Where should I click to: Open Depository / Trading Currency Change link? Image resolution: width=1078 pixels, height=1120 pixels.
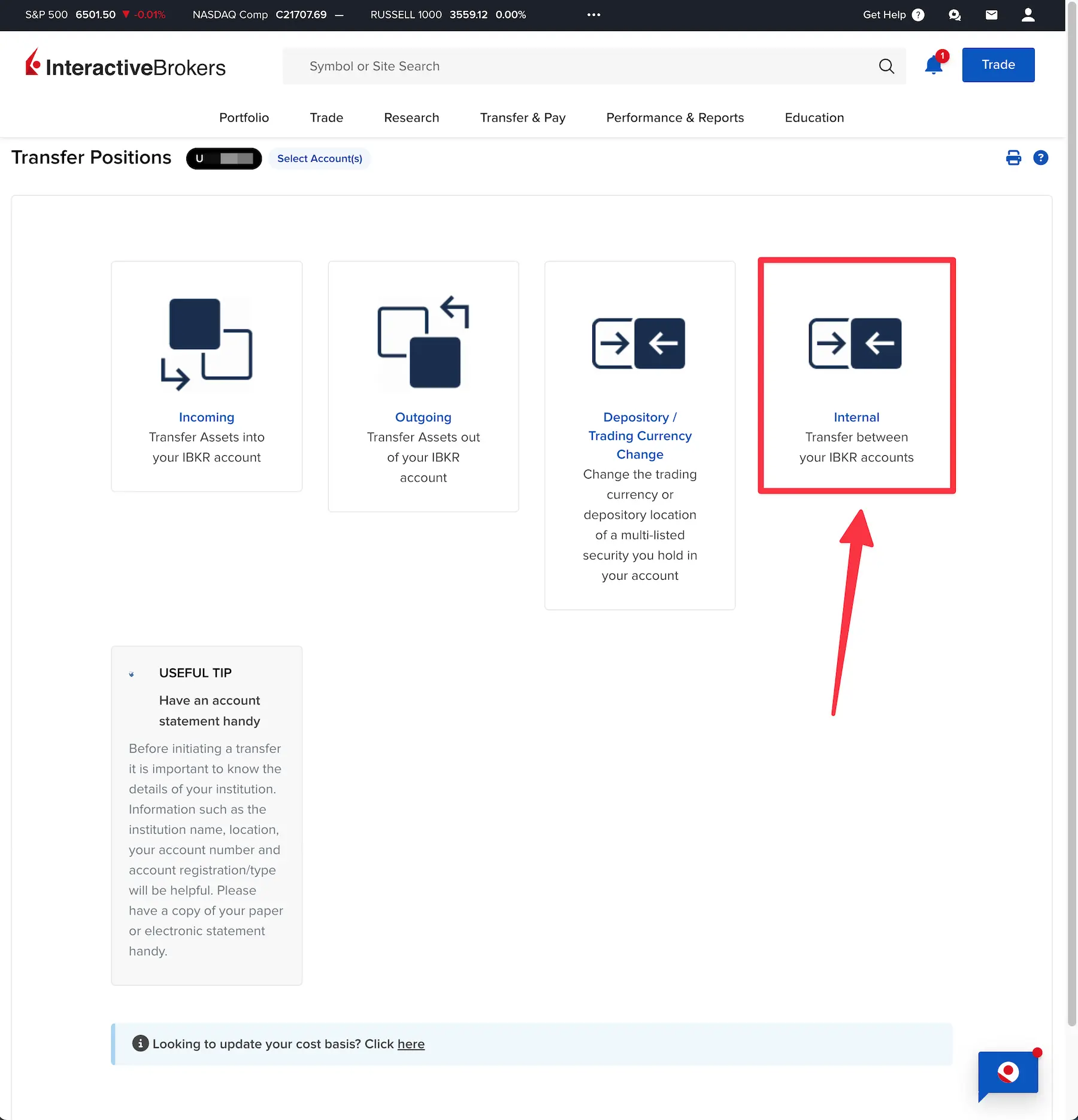pyautogui.click(x=640, y=436)
